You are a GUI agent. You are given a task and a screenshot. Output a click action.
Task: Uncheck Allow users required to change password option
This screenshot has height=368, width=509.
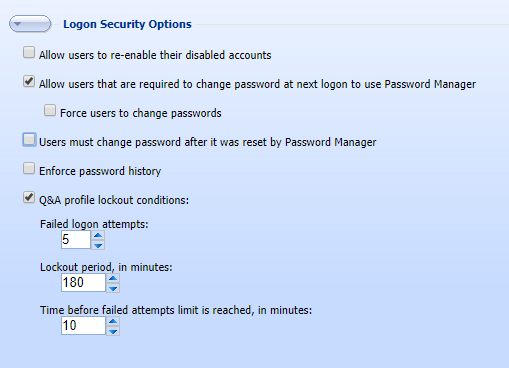(x=29, y=82)
